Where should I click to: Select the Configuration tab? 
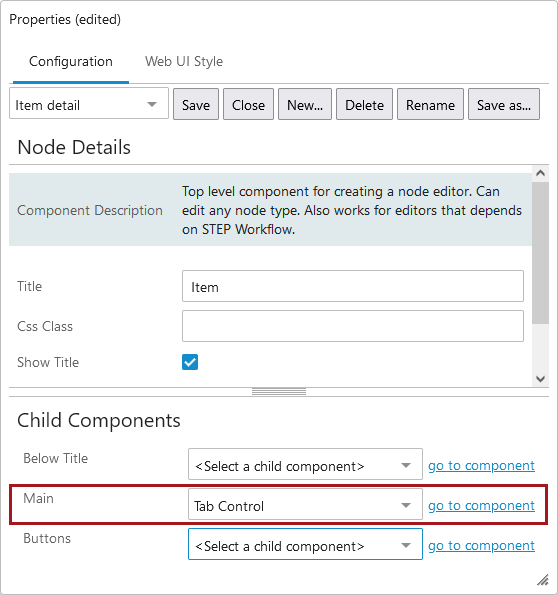[71, 61]
